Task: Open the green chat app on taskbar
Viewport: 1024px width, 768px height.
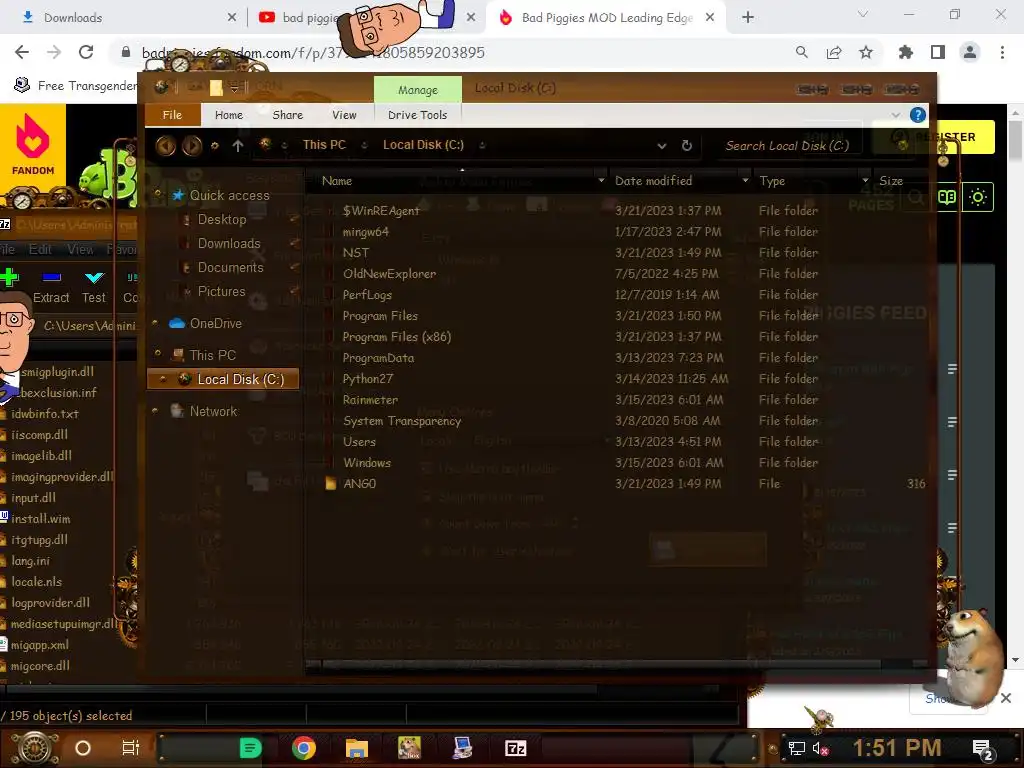Action: click(x=250, y=748)
